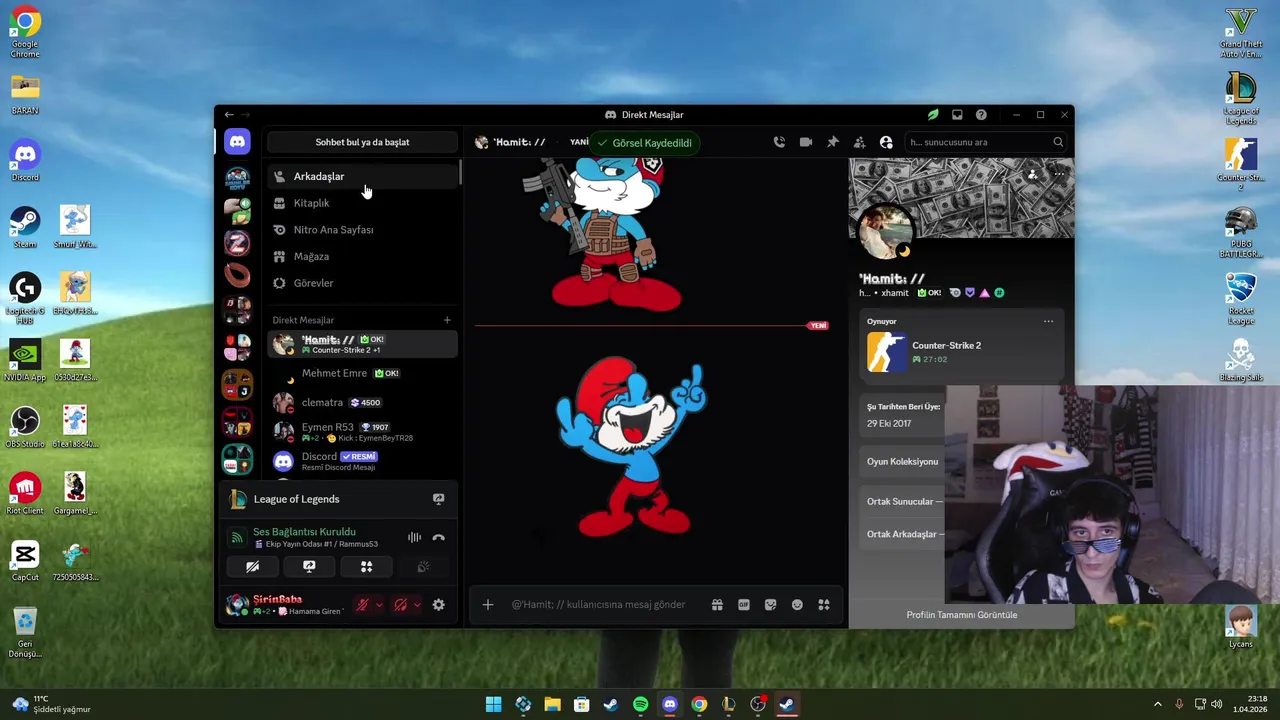Viewport: 1280px width, 720px height.
Task: Open ŞirinBaba user profile panel
Action: [285, 605]
